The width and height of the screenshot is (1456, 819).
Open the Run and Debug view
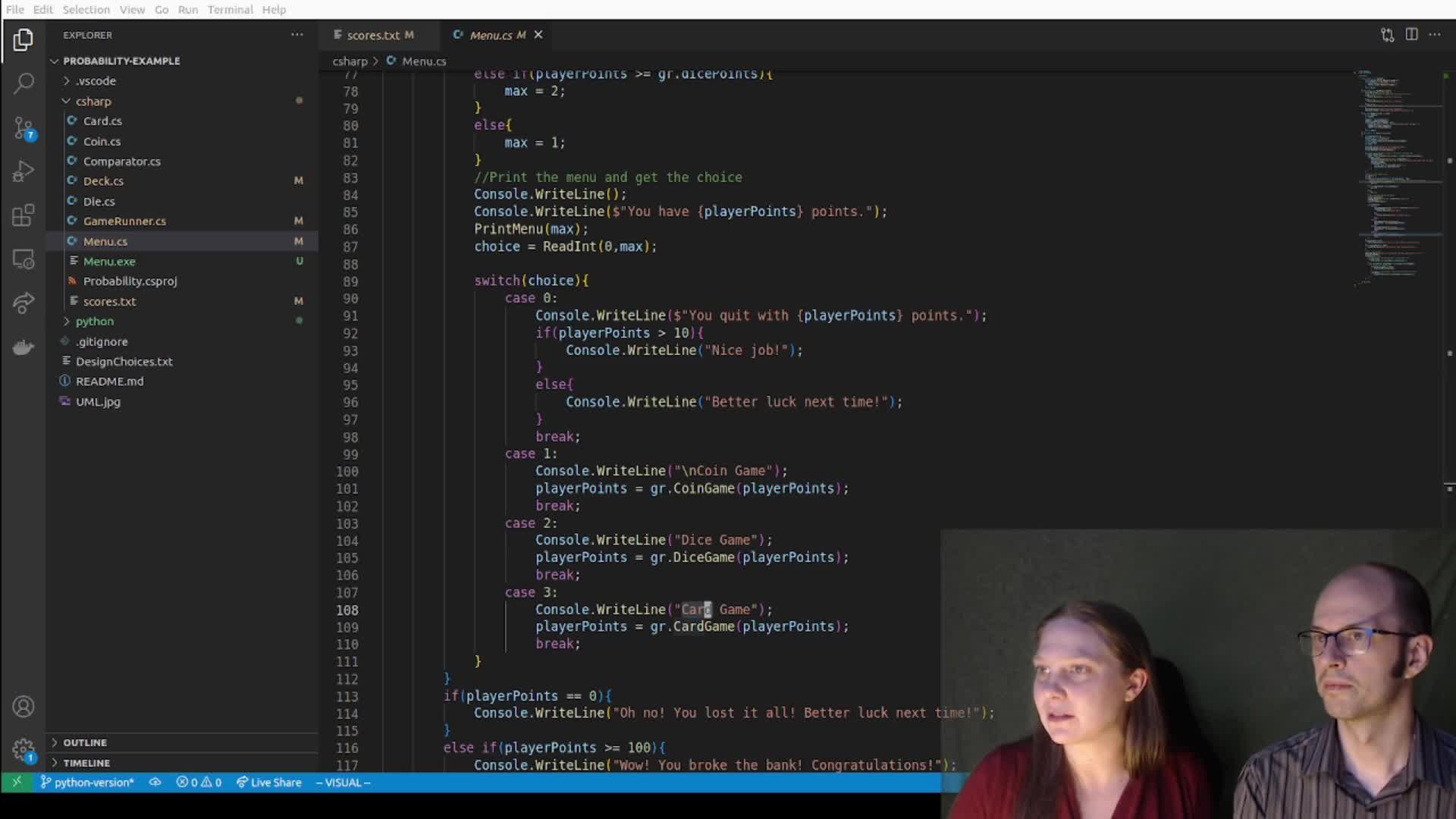tap(24, 171)
